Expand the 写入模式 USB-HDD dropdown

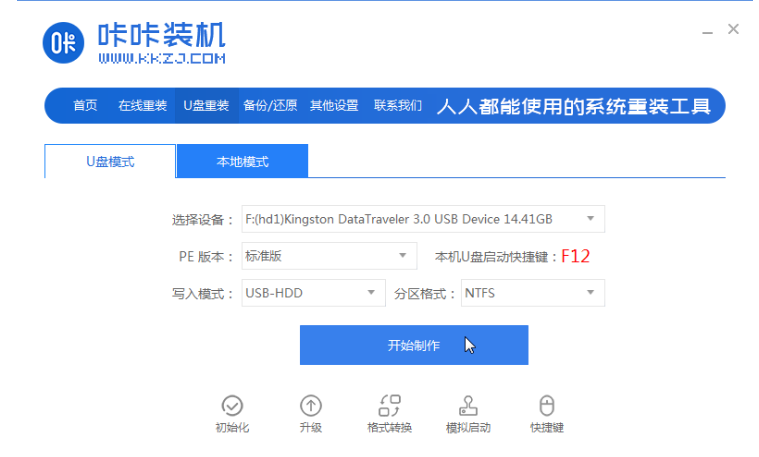pyautogui.click(x=371, y=293)
